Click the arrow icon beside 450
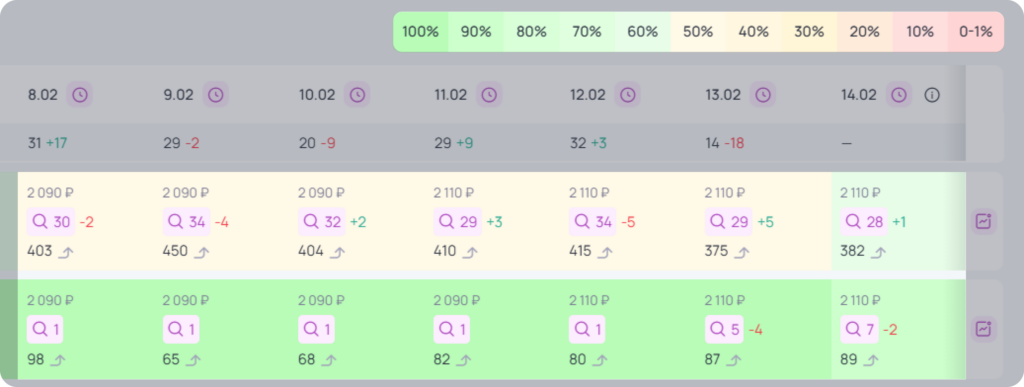 [x=202, y=253]
